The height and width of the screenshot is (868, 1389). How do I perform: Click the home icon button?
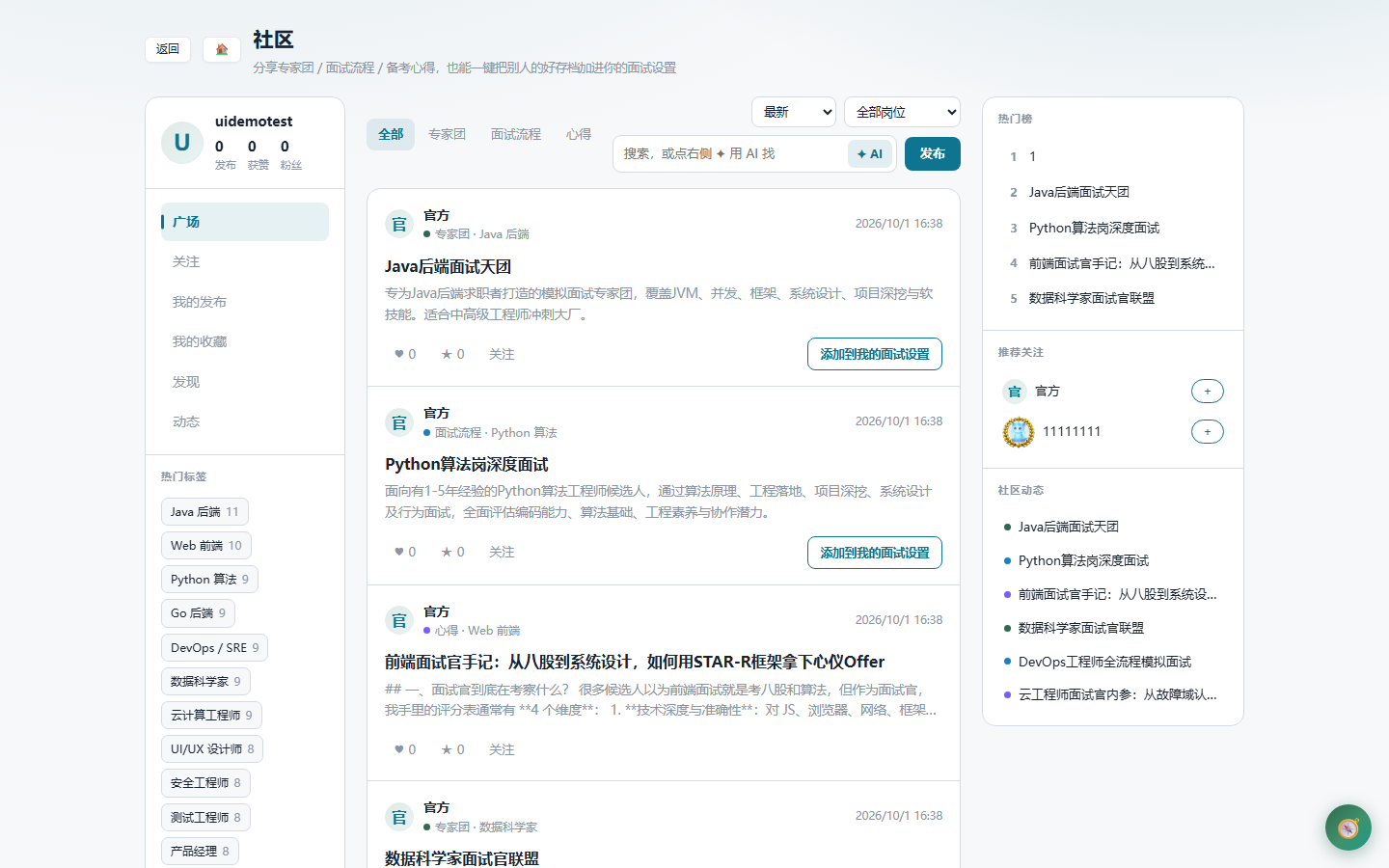222,49
